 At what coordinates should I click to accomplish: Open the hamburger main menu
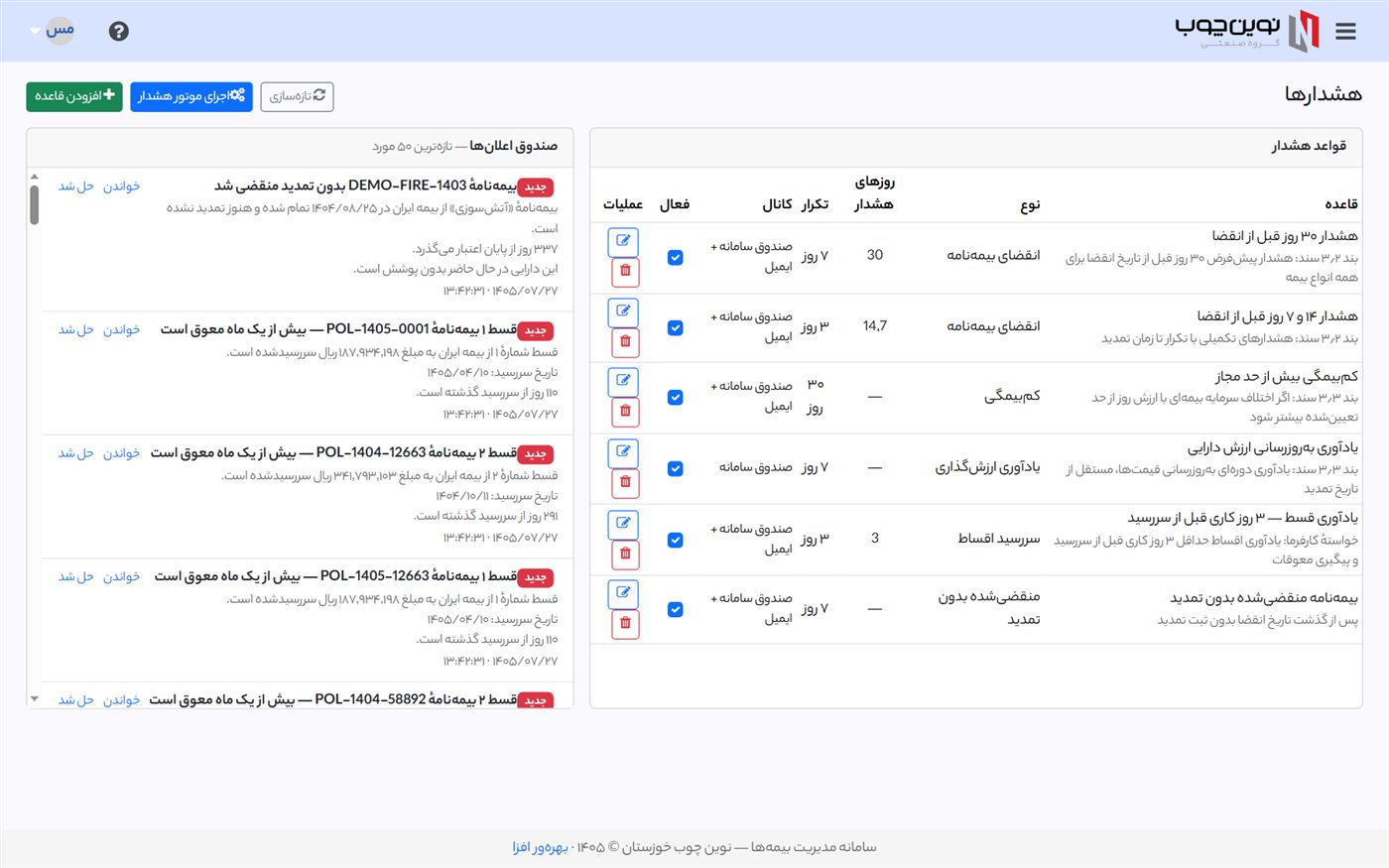(1345, 32)
